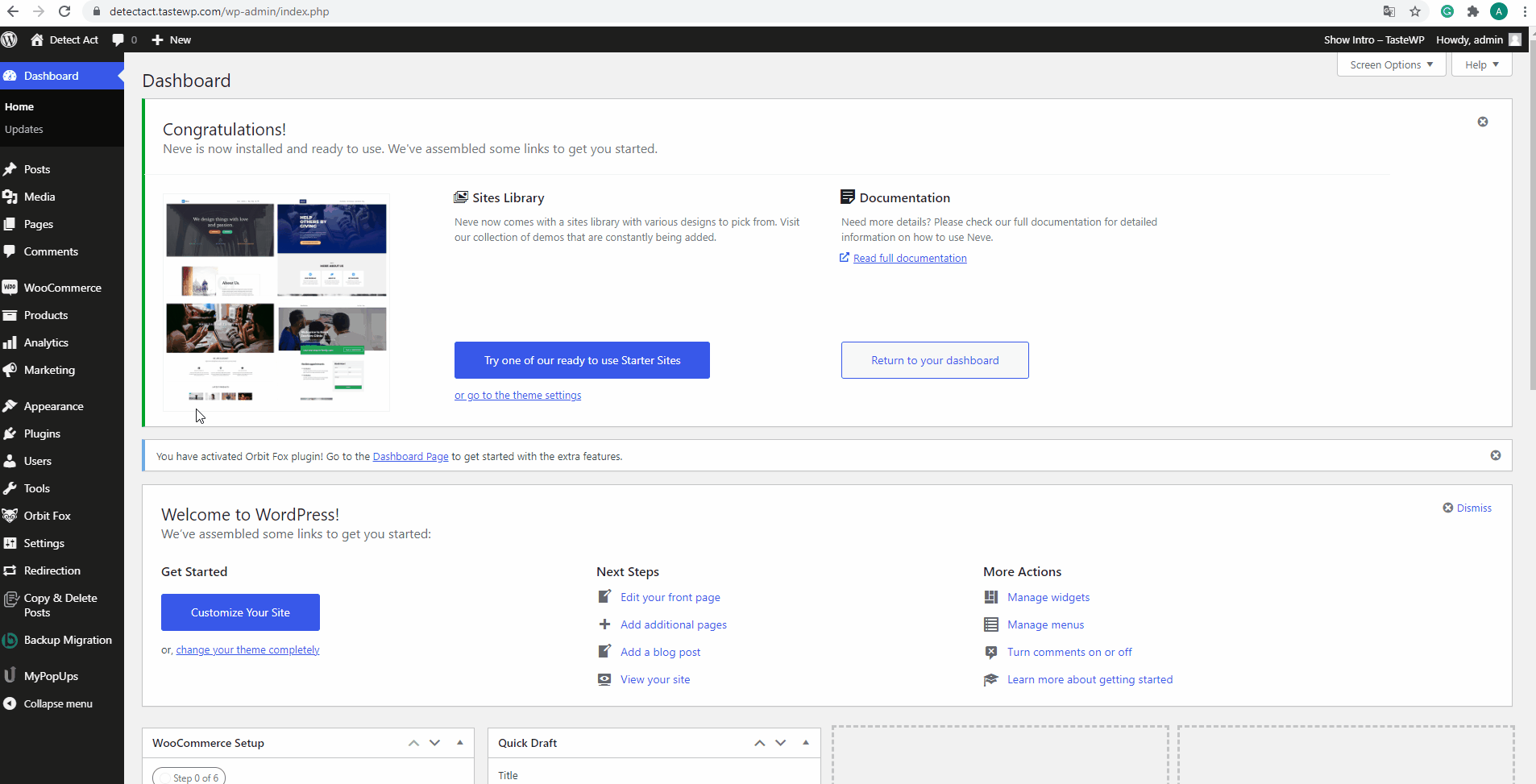
Task: Click change your theme completely link
Action: click(247, 650)
